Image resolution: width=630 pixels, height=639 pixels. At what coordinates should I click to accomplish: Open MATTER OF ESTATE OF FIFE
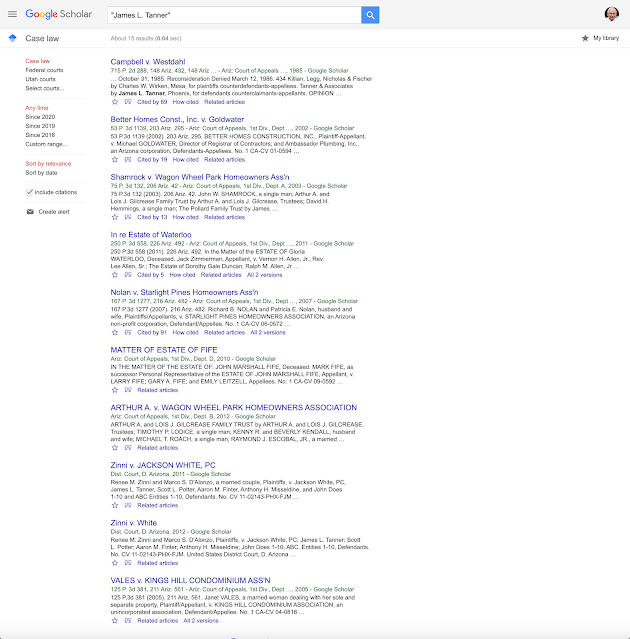[x=164, y=350]
